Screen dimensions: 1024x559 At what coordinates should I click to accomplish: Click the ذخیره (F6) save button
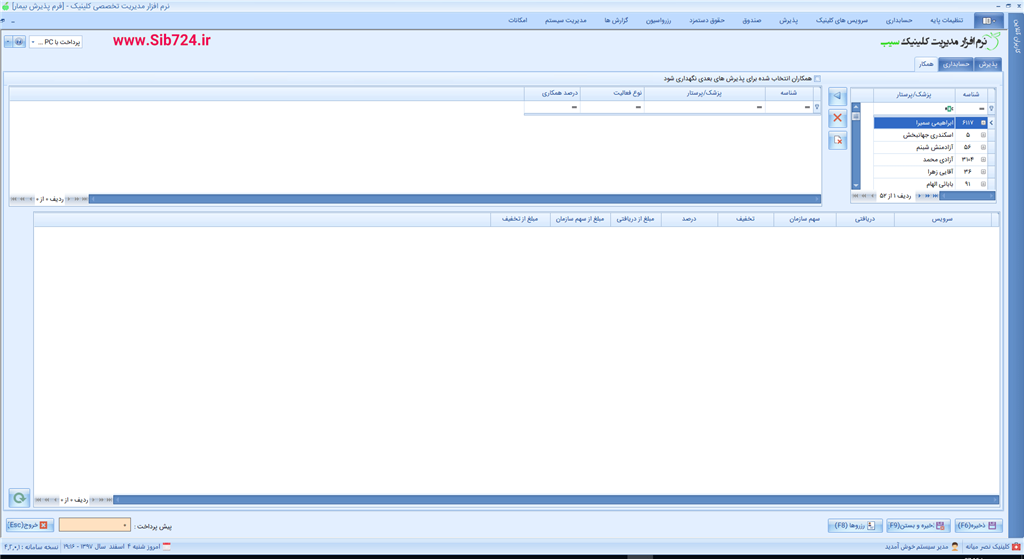point(978,525)
